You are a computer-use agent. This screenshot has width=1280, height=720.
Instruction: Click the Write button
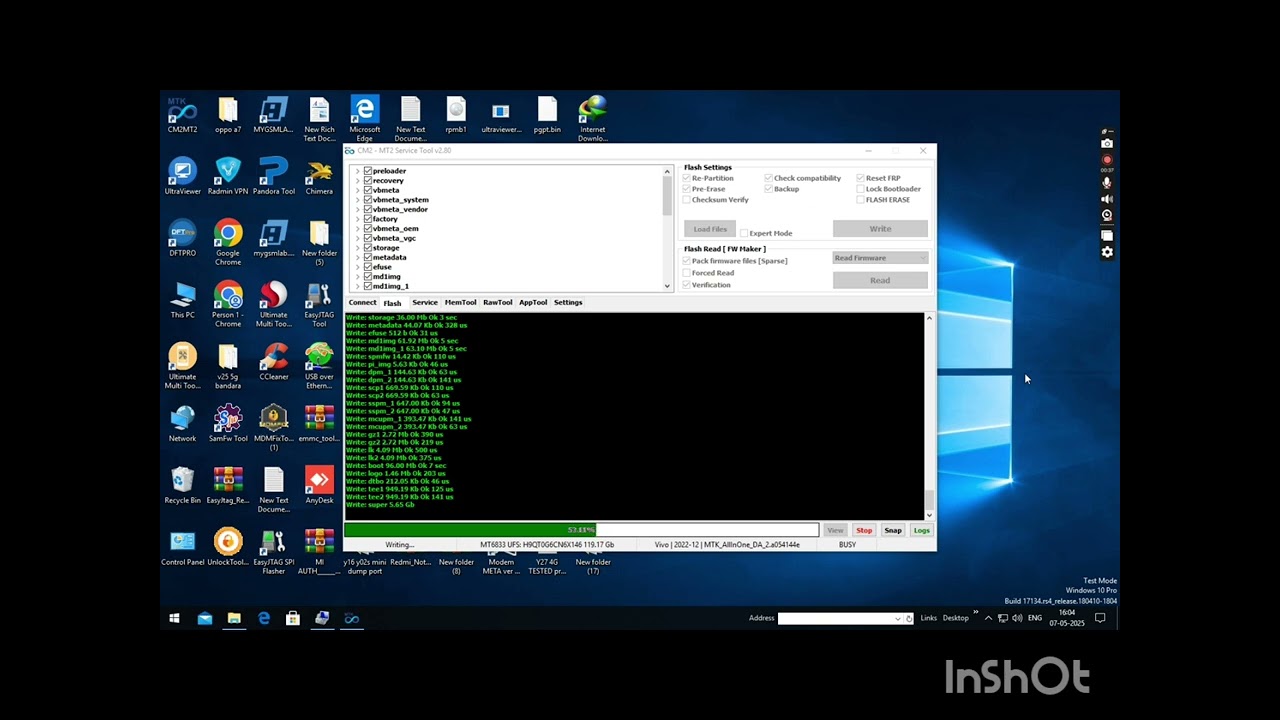pyautogui.click(x=880, y=229)
